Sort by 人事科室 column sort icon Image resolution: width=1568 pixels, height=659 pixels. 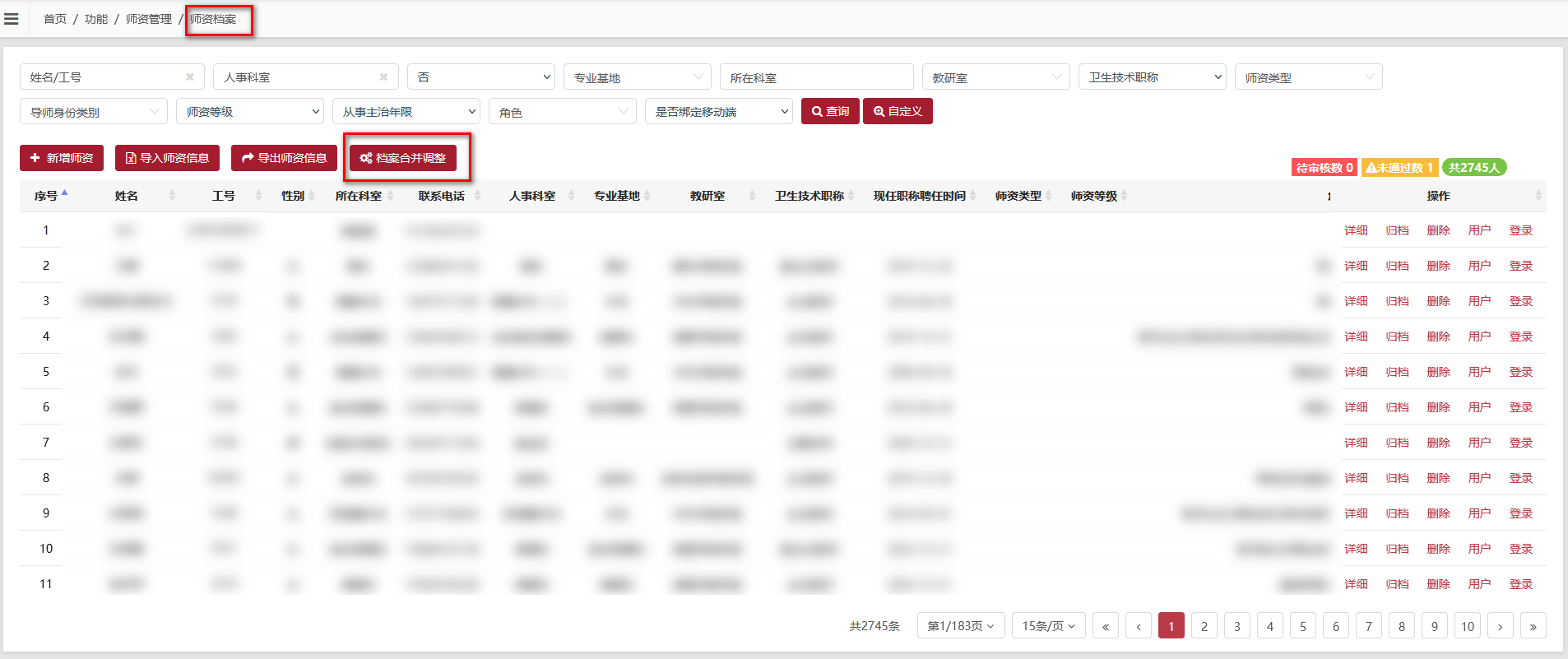tap(571, 196)
